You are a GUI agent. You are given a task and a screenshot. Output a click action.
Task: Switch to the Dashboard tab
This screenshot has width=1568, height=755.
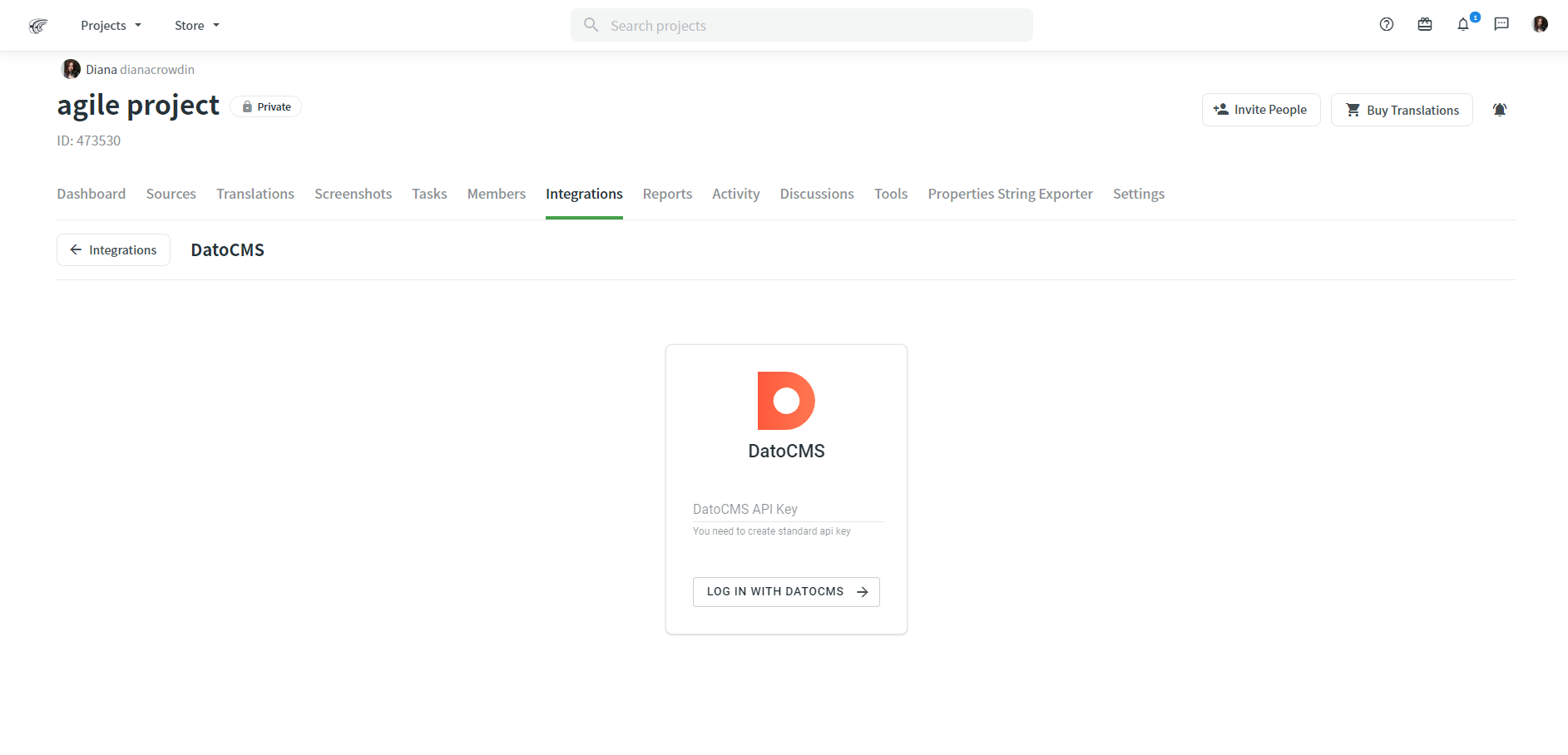[92, 194]
